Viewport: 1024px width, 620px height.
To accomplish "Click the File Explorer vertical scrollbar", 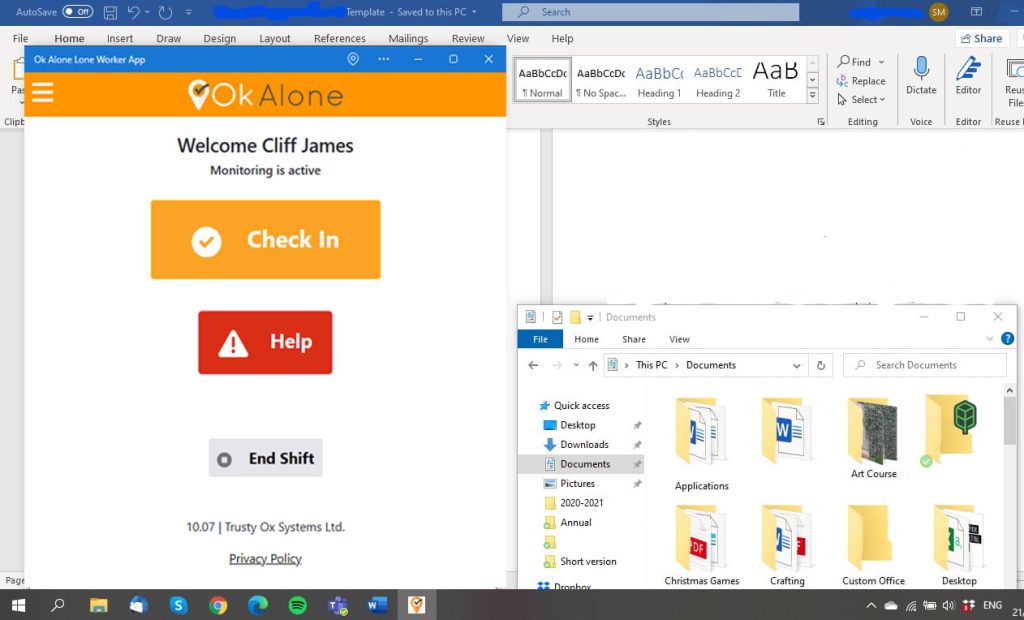I will pos(1010,421).
